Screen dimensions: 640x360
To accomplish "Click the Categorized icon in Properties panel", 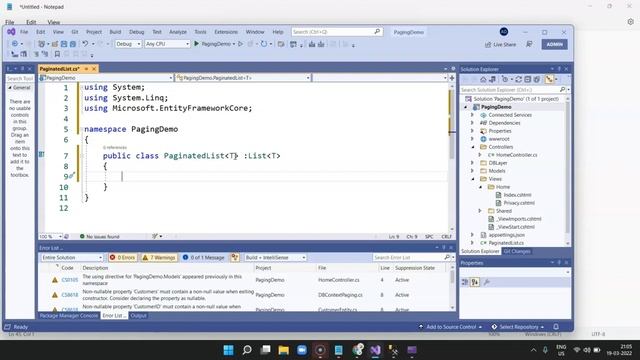I will tap(465, 282).
